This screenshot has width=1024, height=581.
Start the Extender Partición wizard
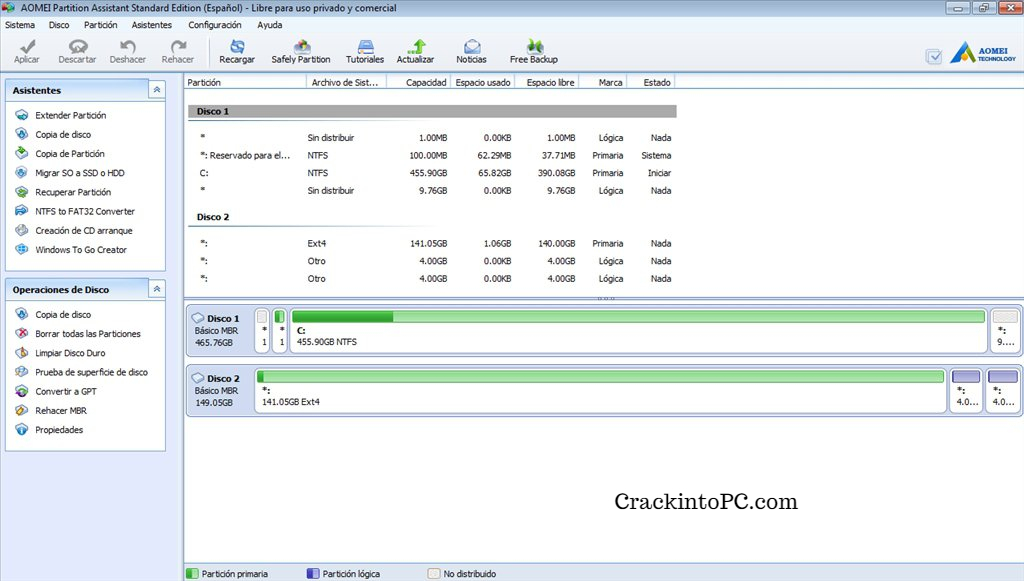[71, 115]
